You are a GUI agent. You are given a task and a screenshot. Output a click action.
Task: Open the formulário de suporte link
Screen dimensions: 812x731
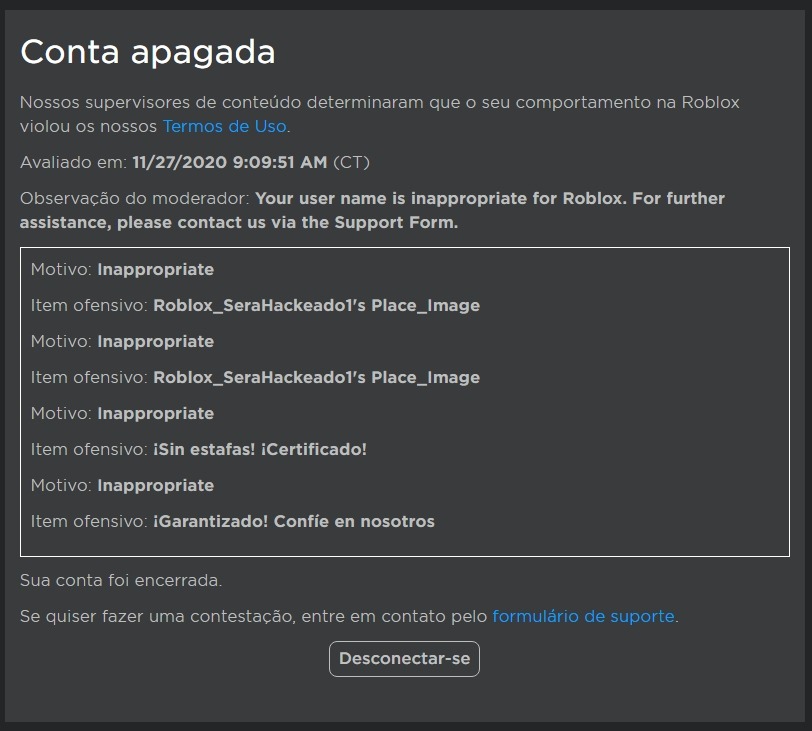coord(583,616)
